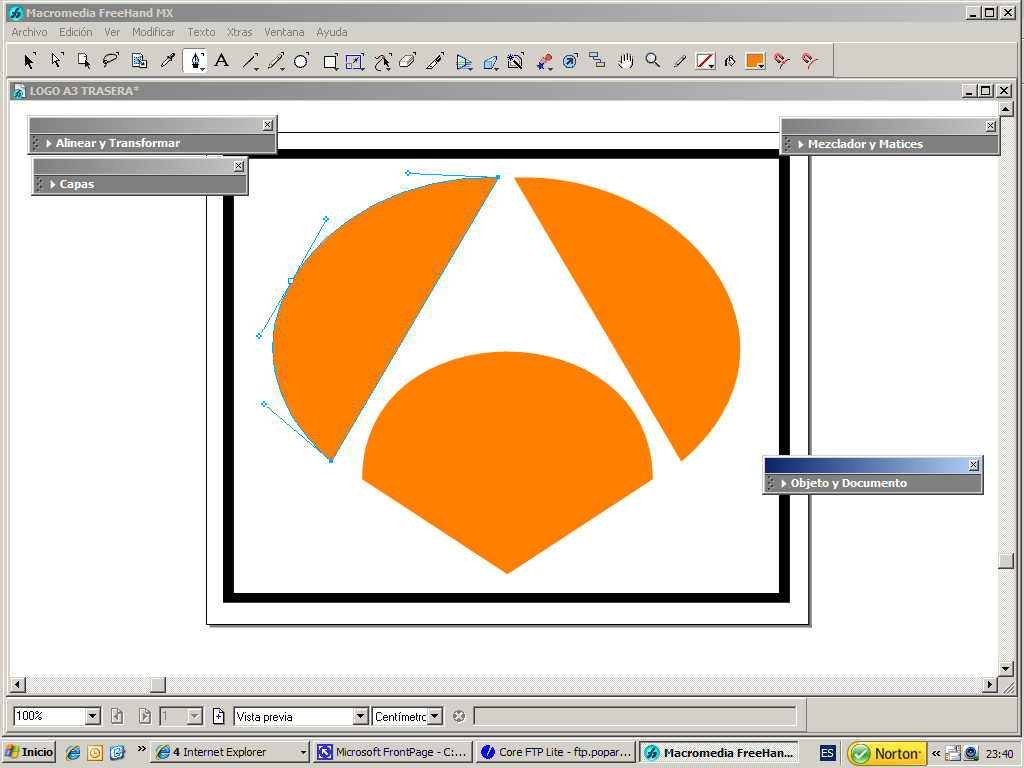
Task: Select the Pointer tool
Action: 29,61
